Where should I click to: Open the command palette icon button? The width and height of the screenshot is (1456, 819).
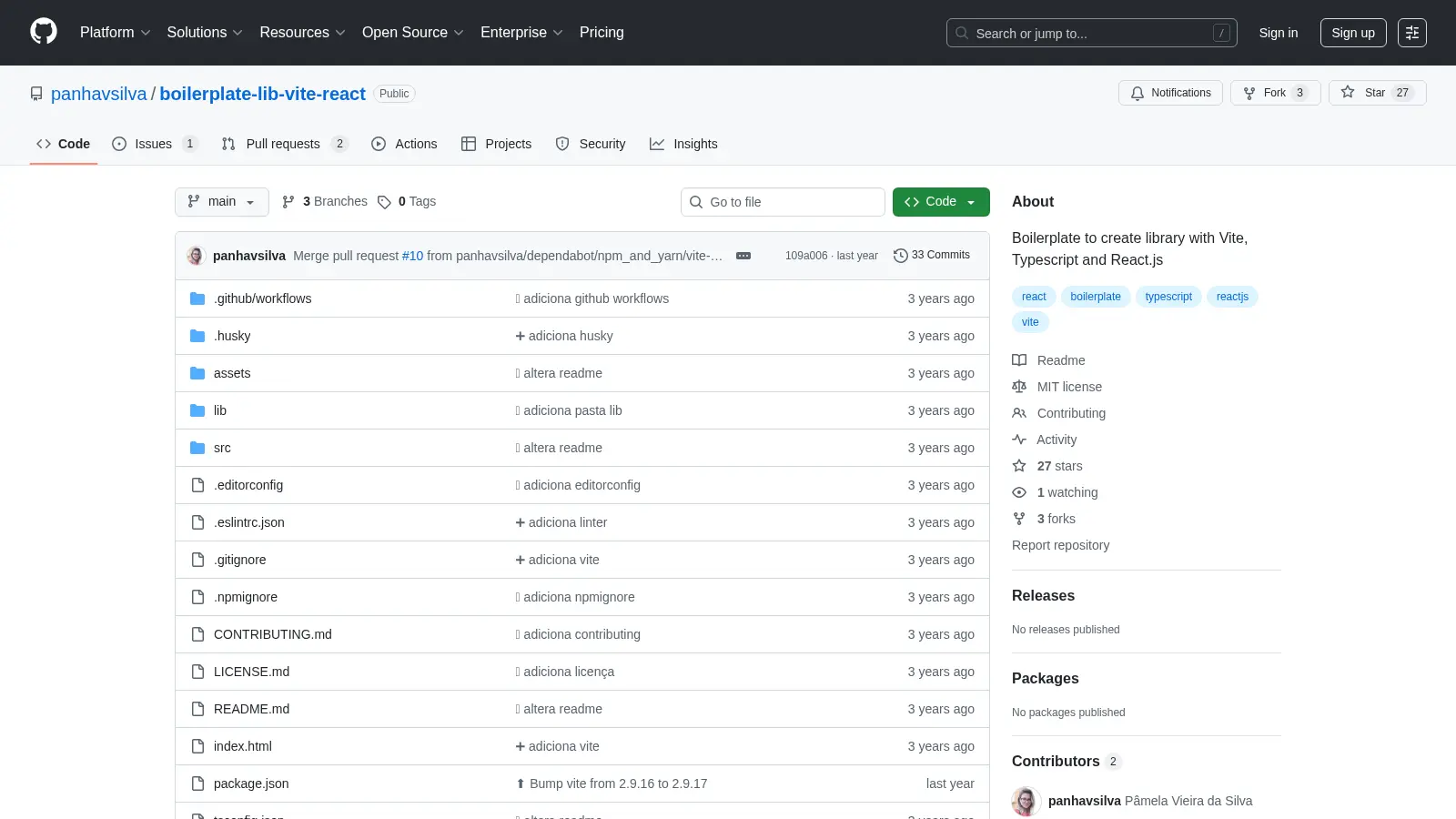[1412, 33]
